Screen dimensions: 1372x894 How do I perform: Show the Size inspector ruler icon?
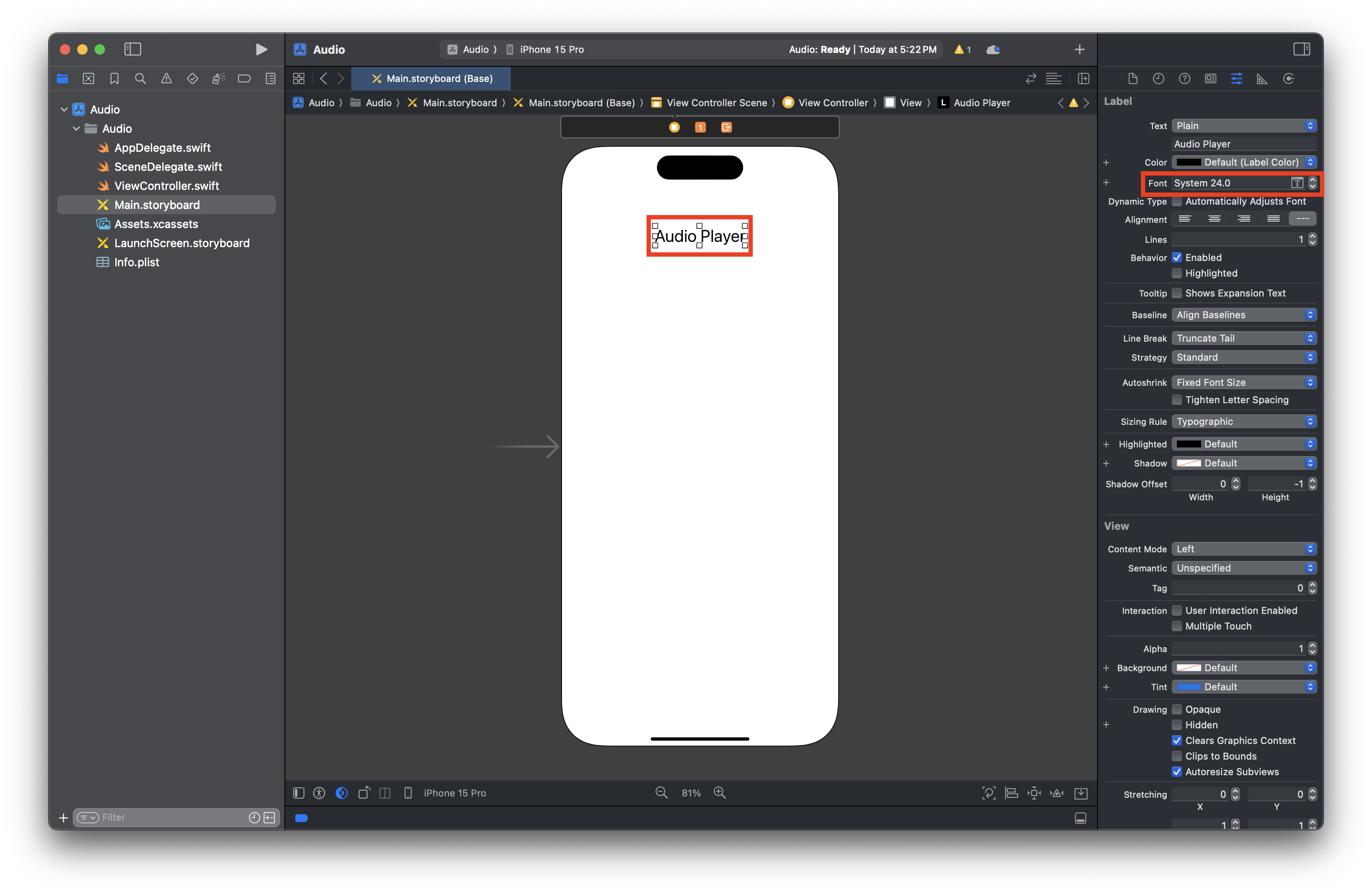coord(1262,78)
